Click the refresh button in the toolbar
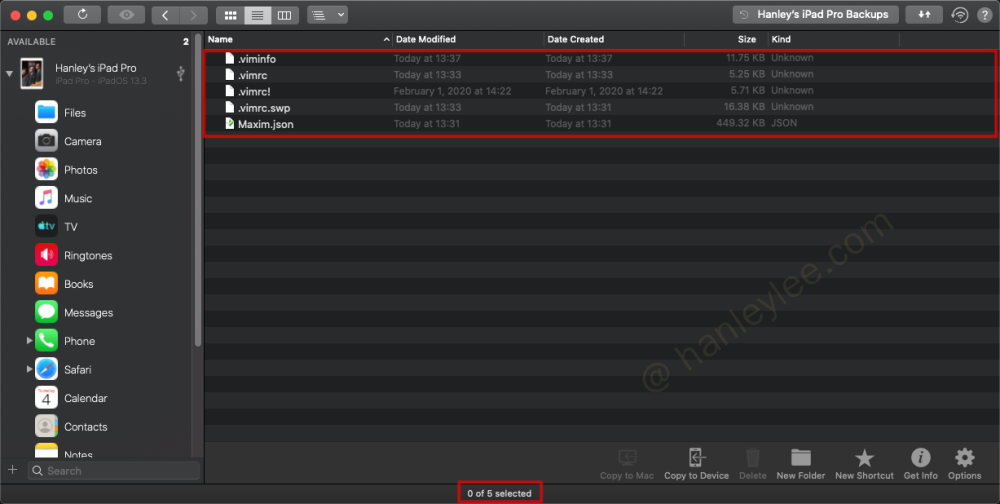 tap(82, 15)
